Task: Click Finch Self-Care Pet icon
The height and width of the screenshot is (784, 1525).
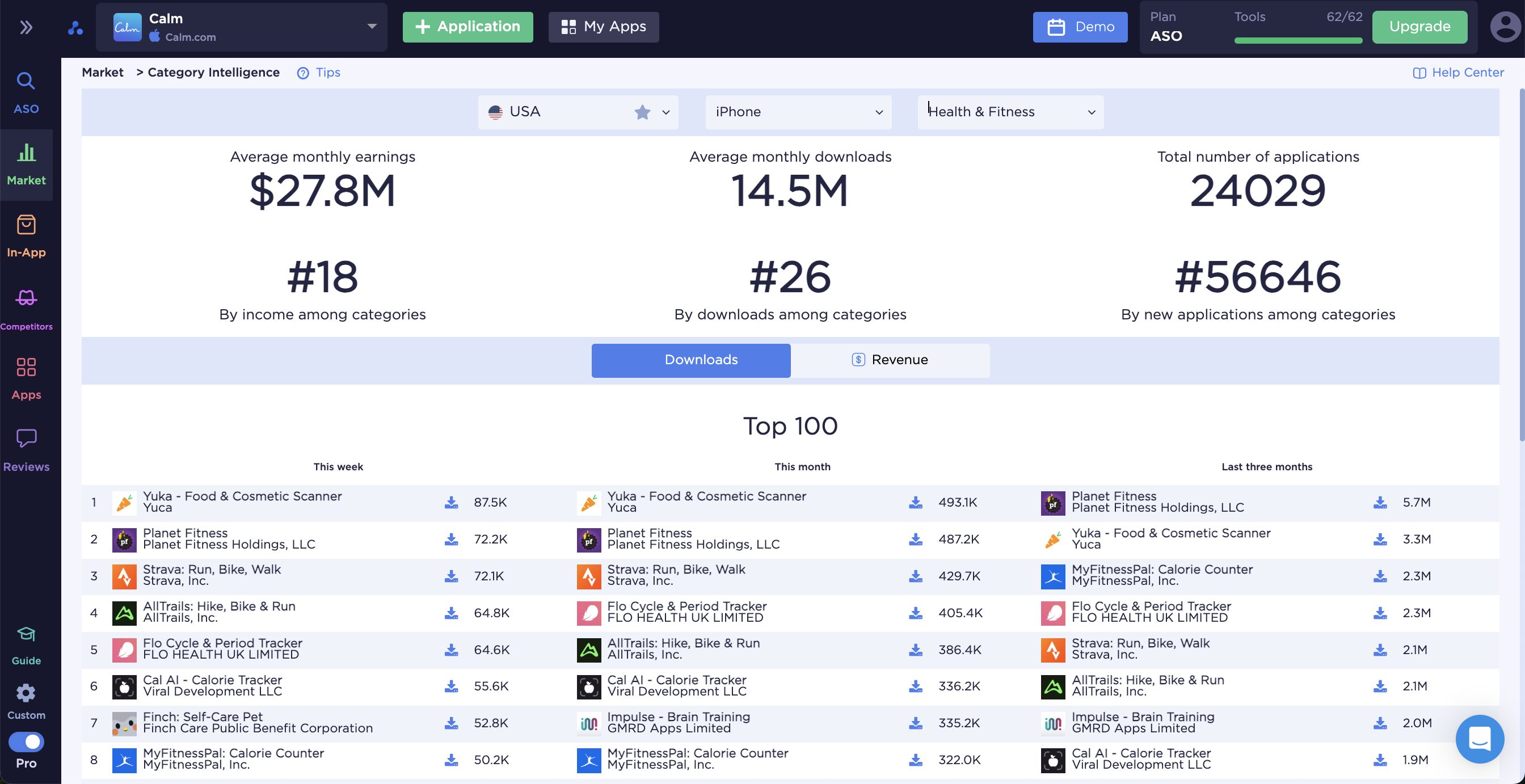Action: tap(124, 723)
